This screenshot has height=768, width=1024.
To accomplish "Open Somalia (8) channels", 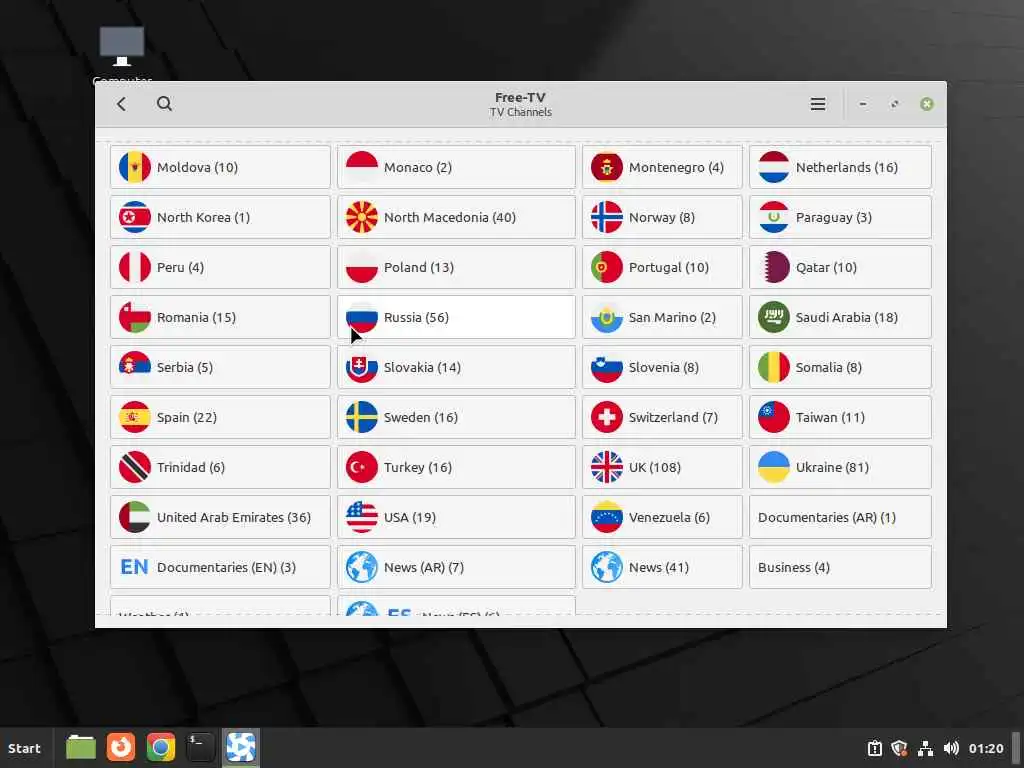I will [840, 367].
